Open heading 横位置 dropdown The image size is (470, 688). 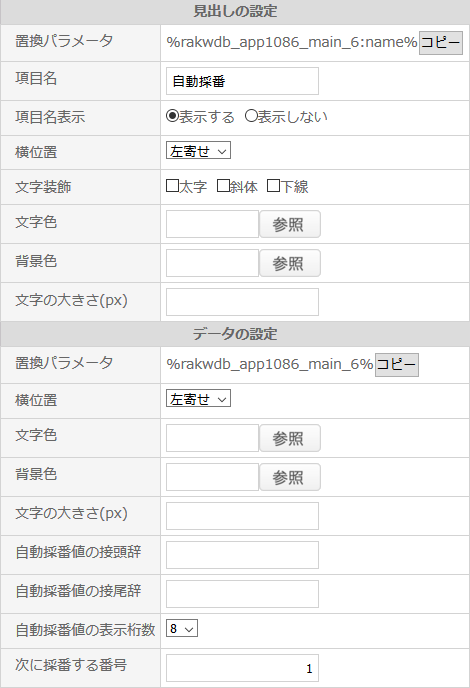click(x=198, y=150)
